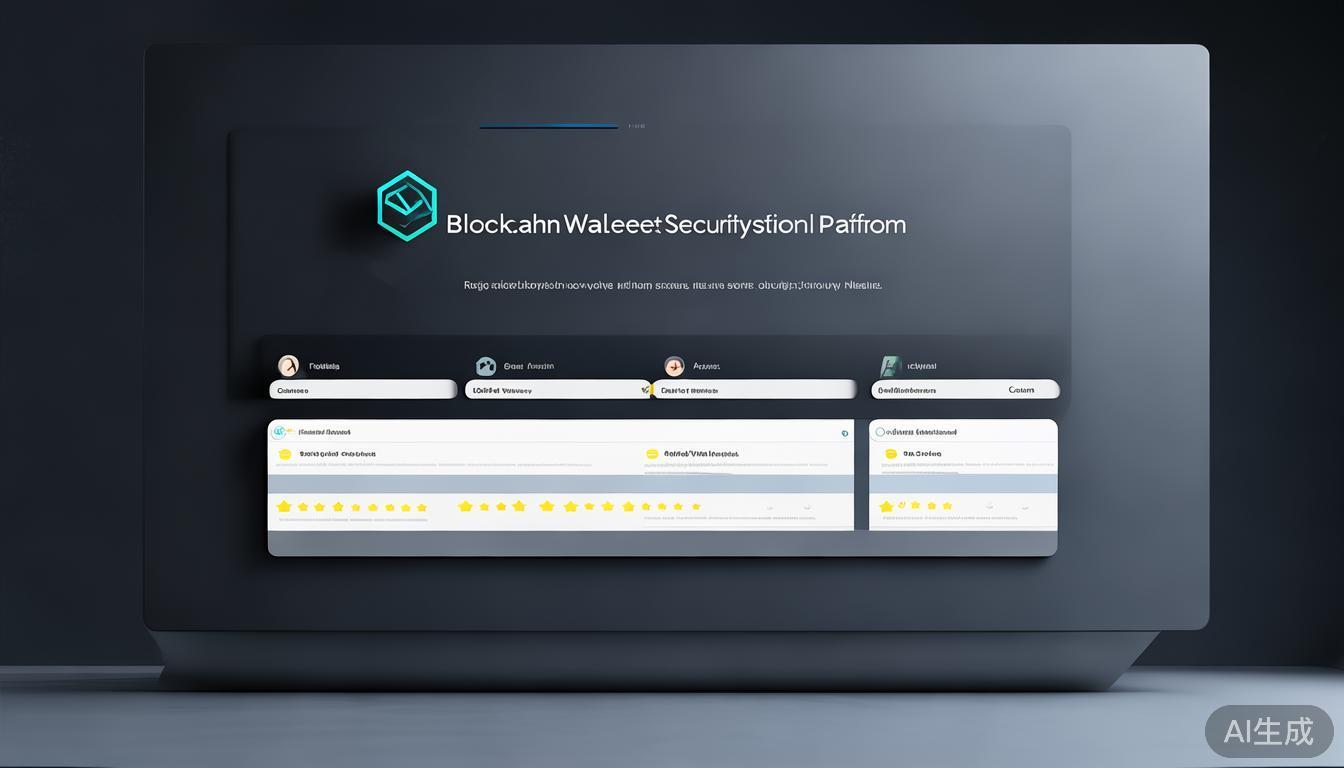This screenshot has height=768, width=1344.
Task: Click the green slanted icon above last field
Action: tap(888, 366)
